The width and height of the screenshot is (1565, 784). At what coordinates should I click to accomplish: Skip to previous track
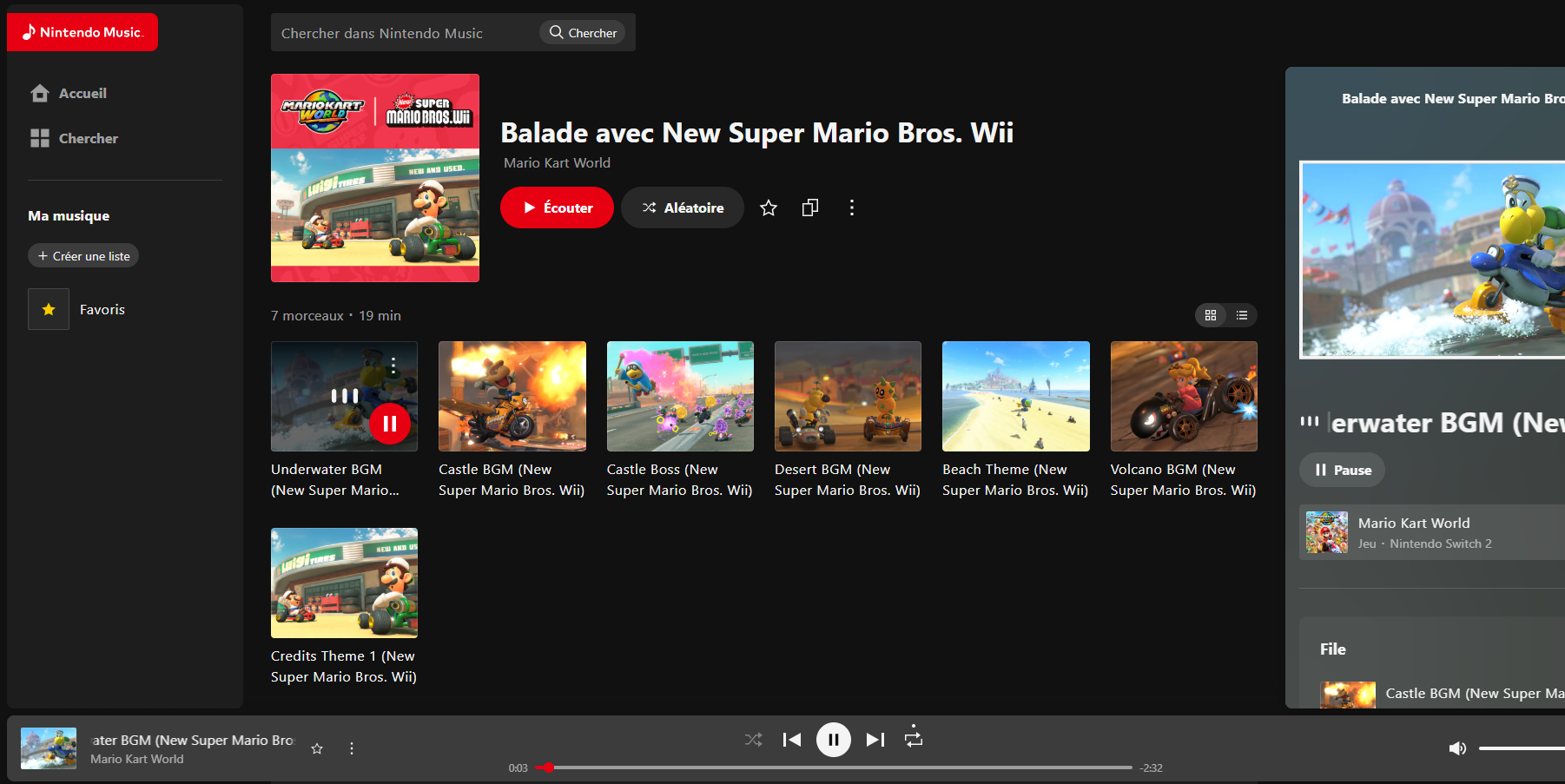(792, 740)
